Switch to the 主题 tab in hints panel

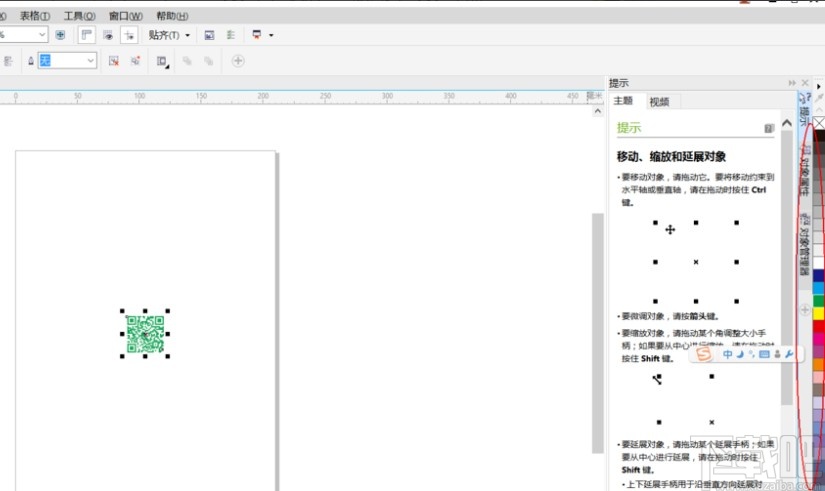pyautogui.click(x=623, y=101)
